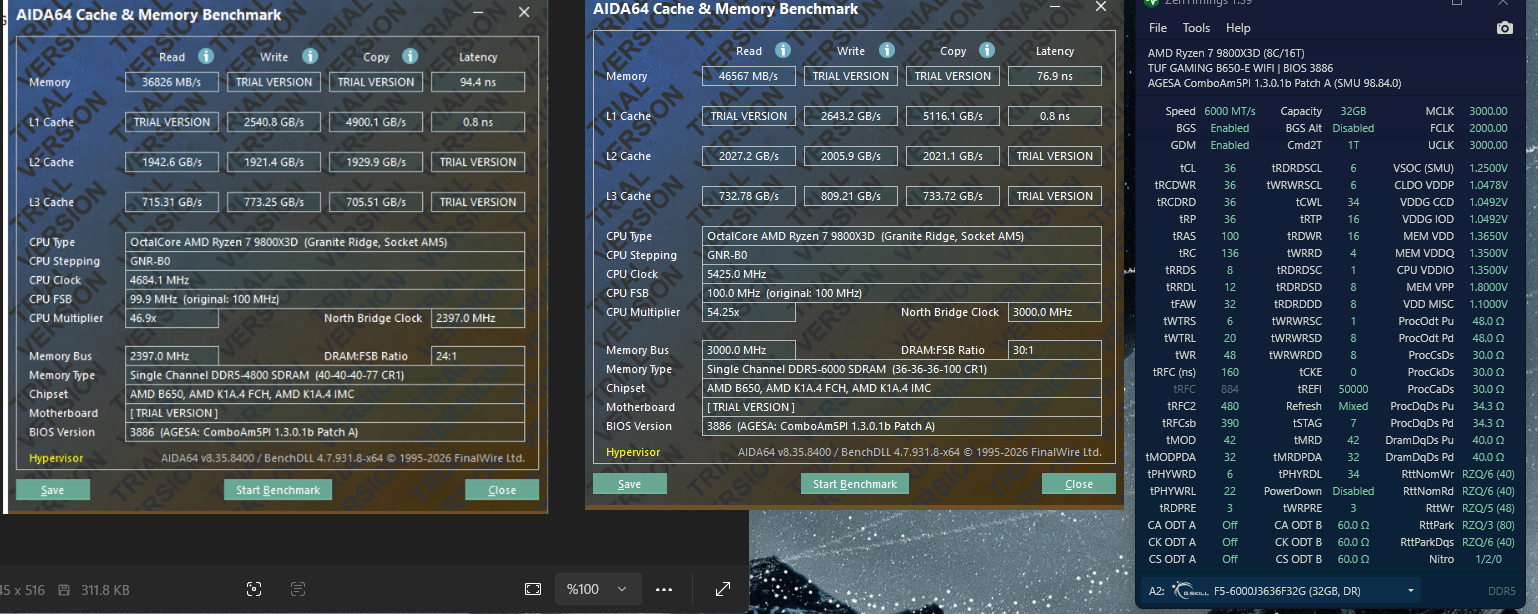This screenshot has width=1538, height=614.
Task: Click the DDR5-6000 SDRAM Memory Type field
Action: tap(902, 369)
